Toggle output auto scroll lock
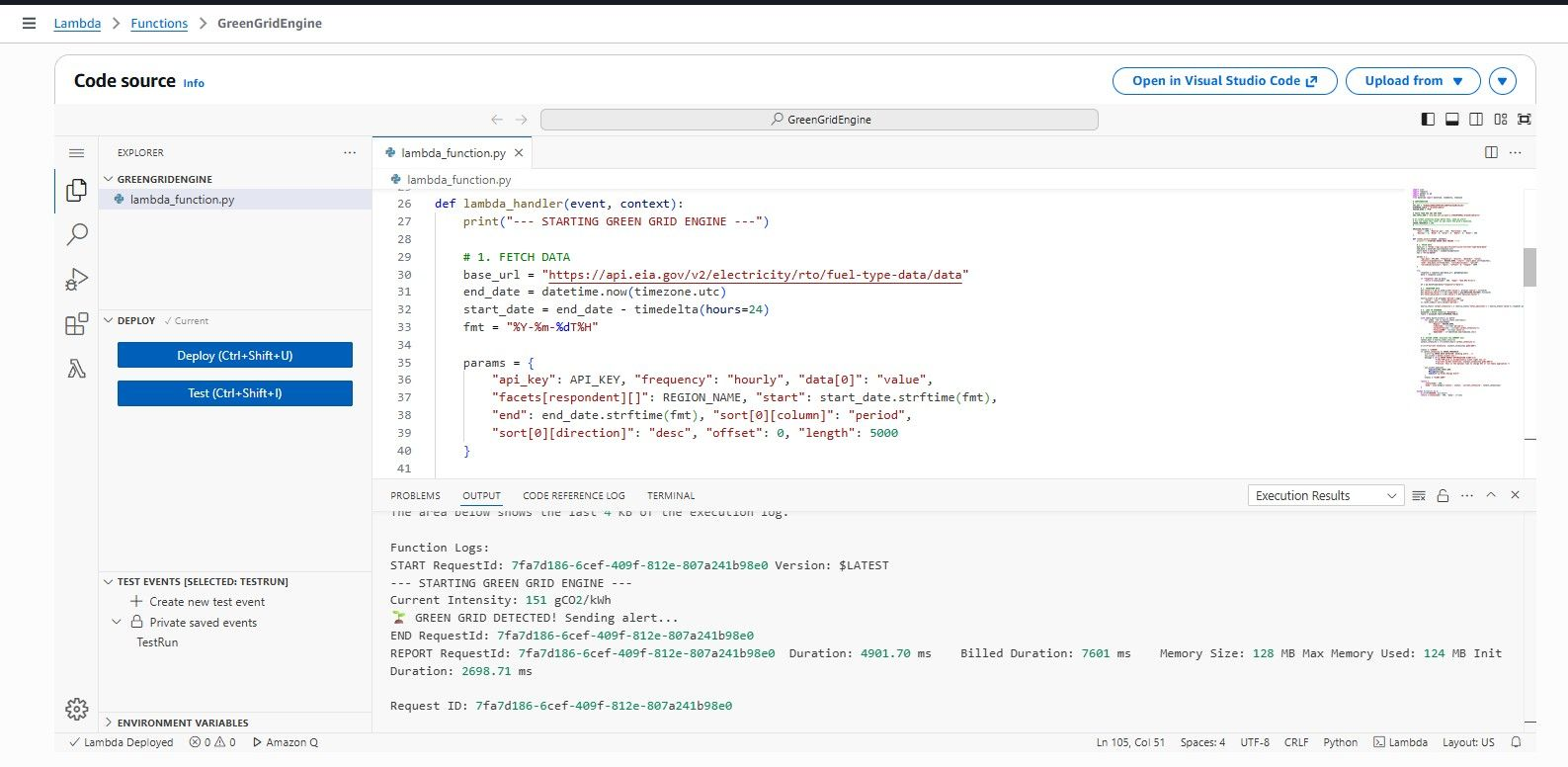This screenshot has width=1568, height=767. click(x=1443, y=495)
